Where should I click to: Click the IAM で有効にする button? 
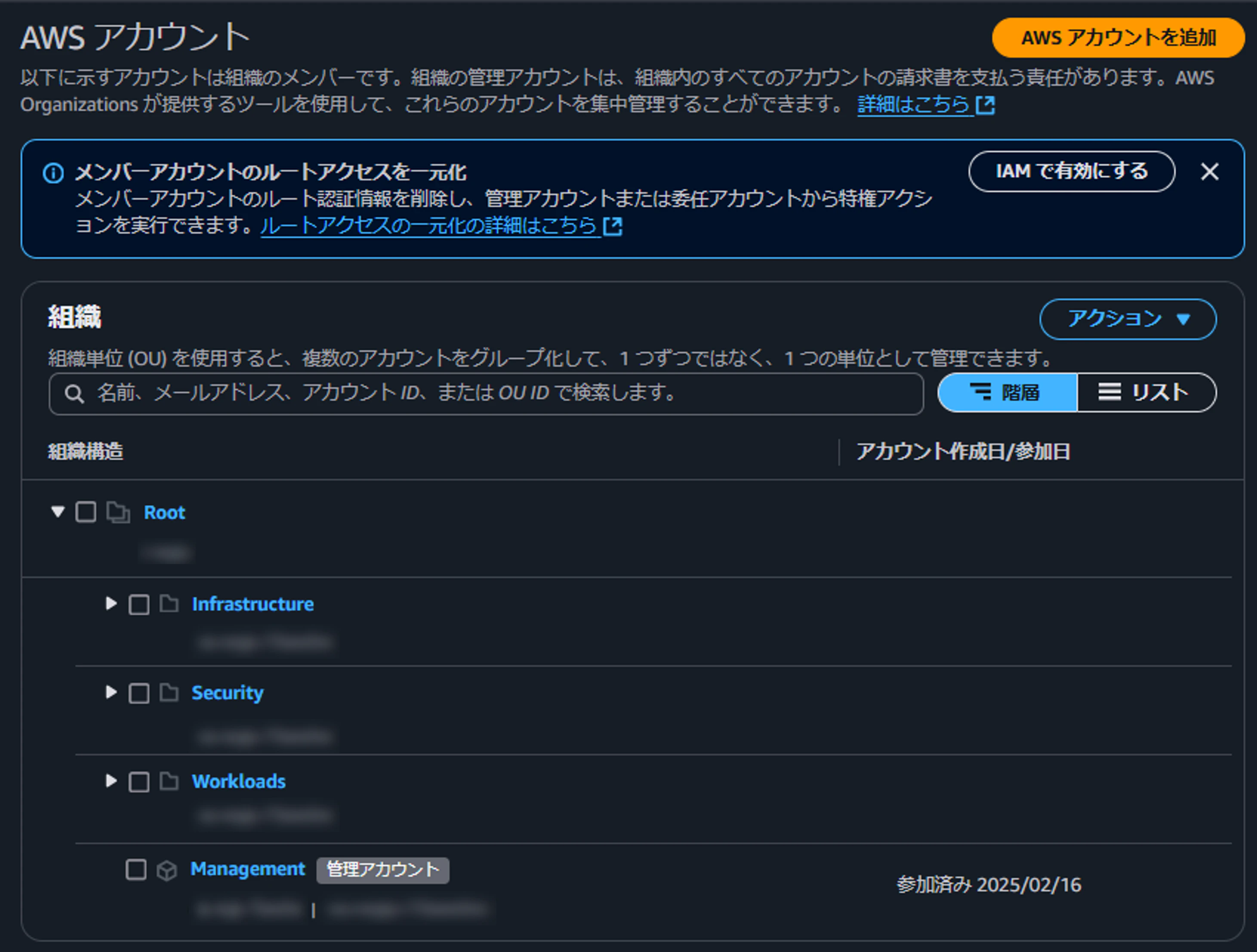pos(1072,172)
